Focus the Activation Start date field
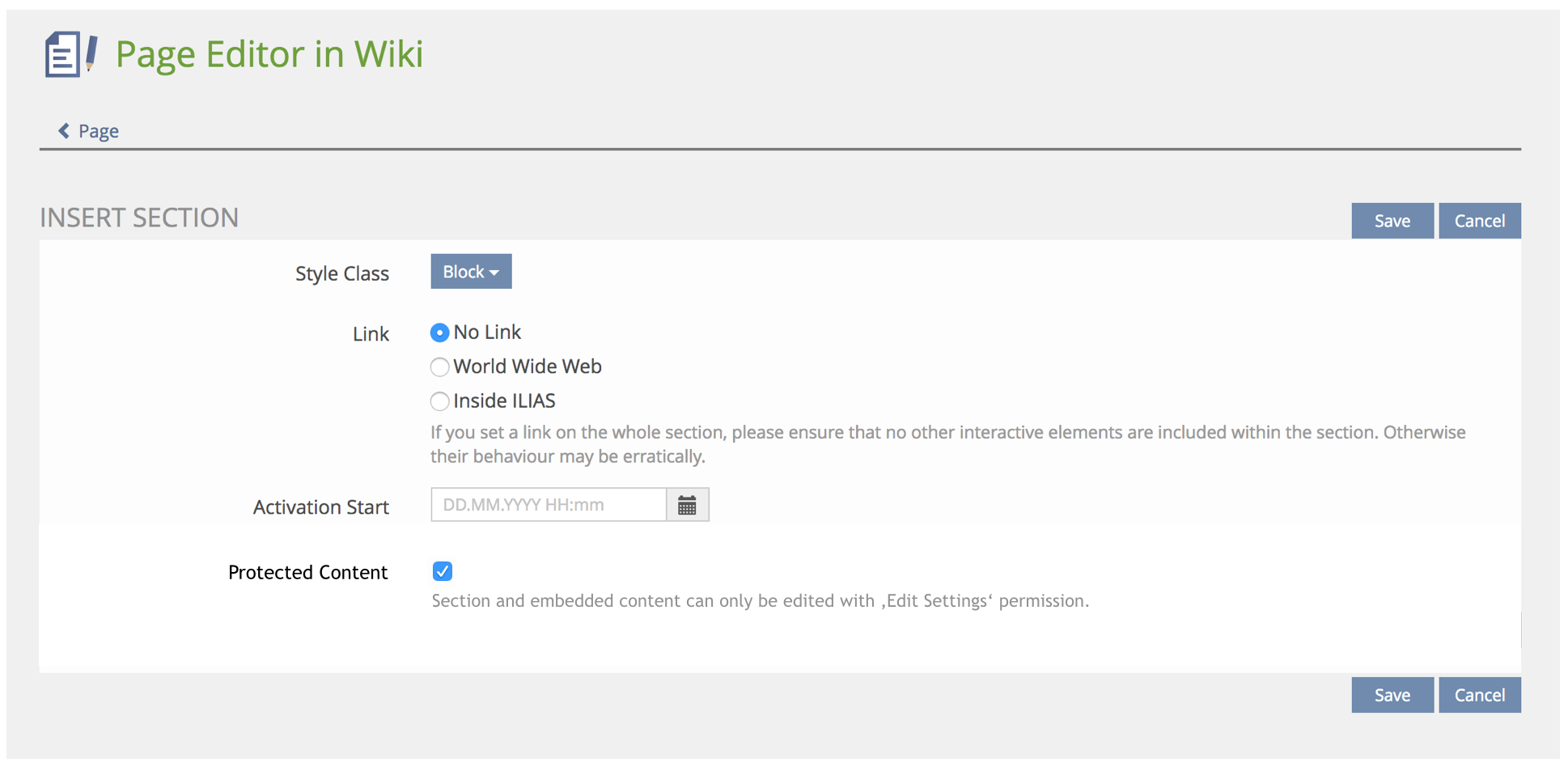 [549, 505]
